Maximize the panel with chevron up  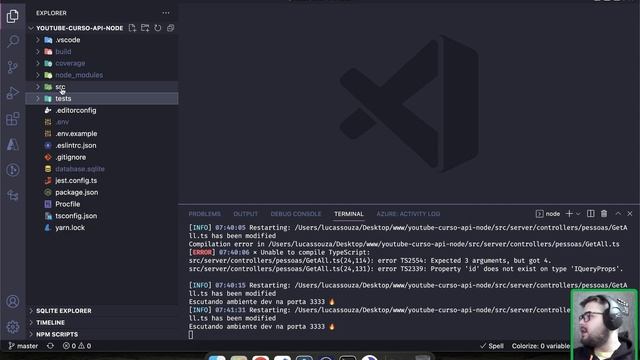pyautogui.click(x=618, y=213)
